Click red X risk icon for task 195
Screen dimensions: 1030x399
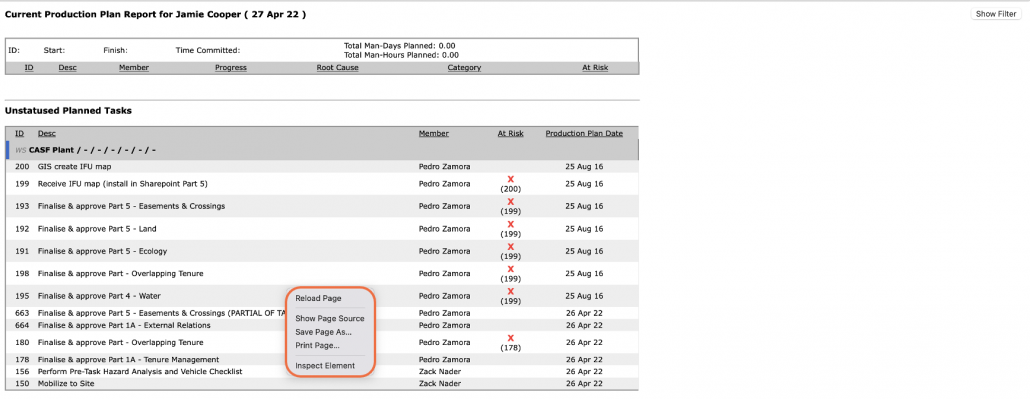pos(510,291)
